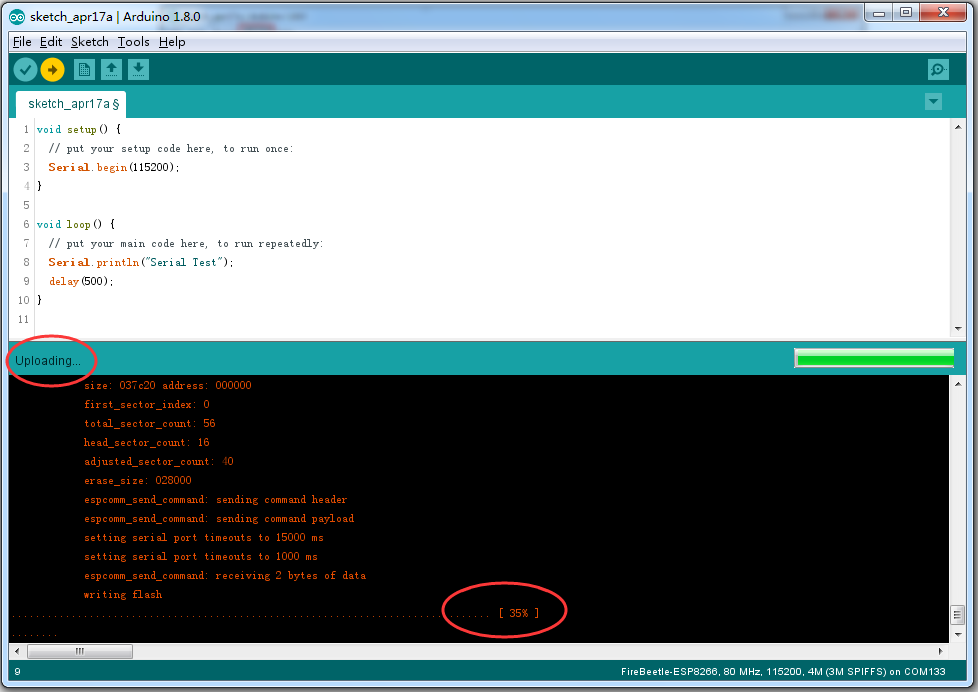Click 'adjusted_sector_count: 40' console line
Screen dimensions: 978x692
tap(158, 462)
